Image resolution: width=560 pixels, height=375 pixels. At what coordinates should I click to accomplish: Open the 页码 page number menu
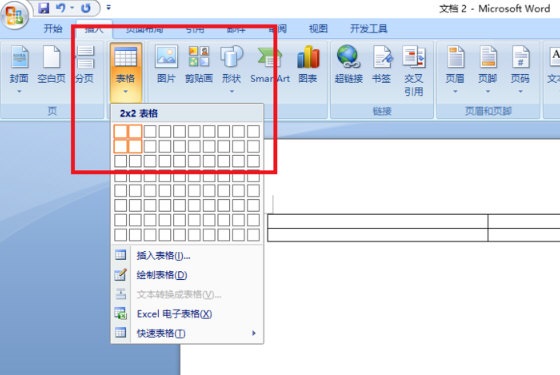click(x=520, y=69)
